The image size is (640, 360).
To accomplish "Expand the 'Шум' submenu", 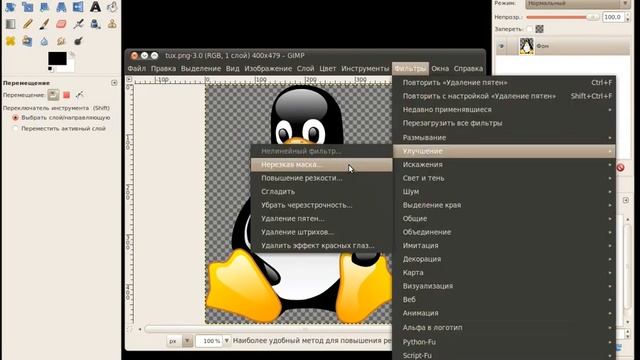I will click(x=504, y=191).
